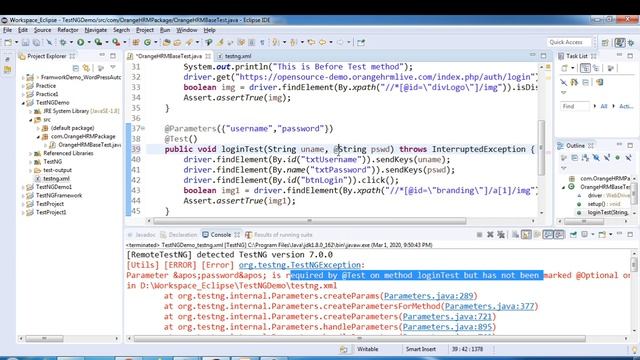640x360 pixels.
Task: Expand the Practice project node
Action: pyautogui.click(x=23, y=86)
